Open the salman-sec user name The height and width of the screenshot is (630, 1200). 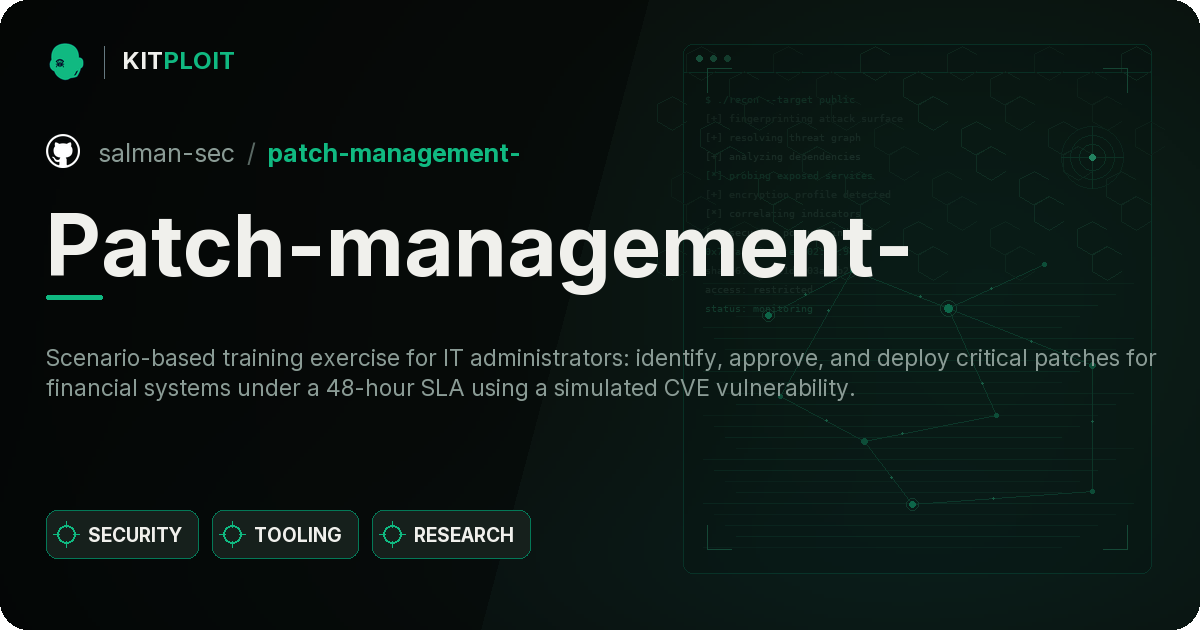[166, 153]
